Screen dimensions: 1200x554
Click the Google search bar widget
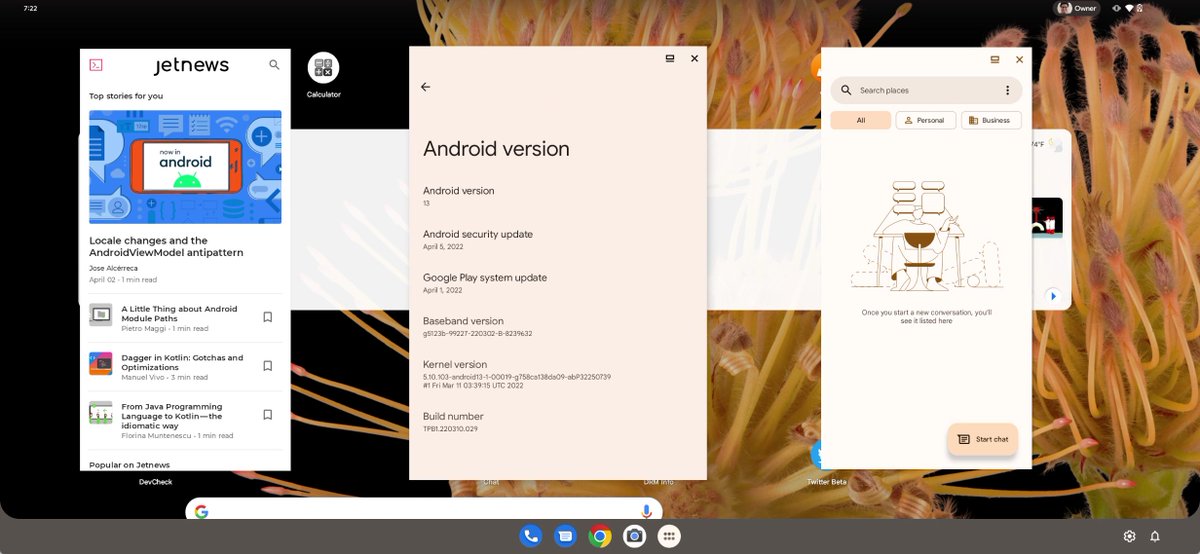424,510
